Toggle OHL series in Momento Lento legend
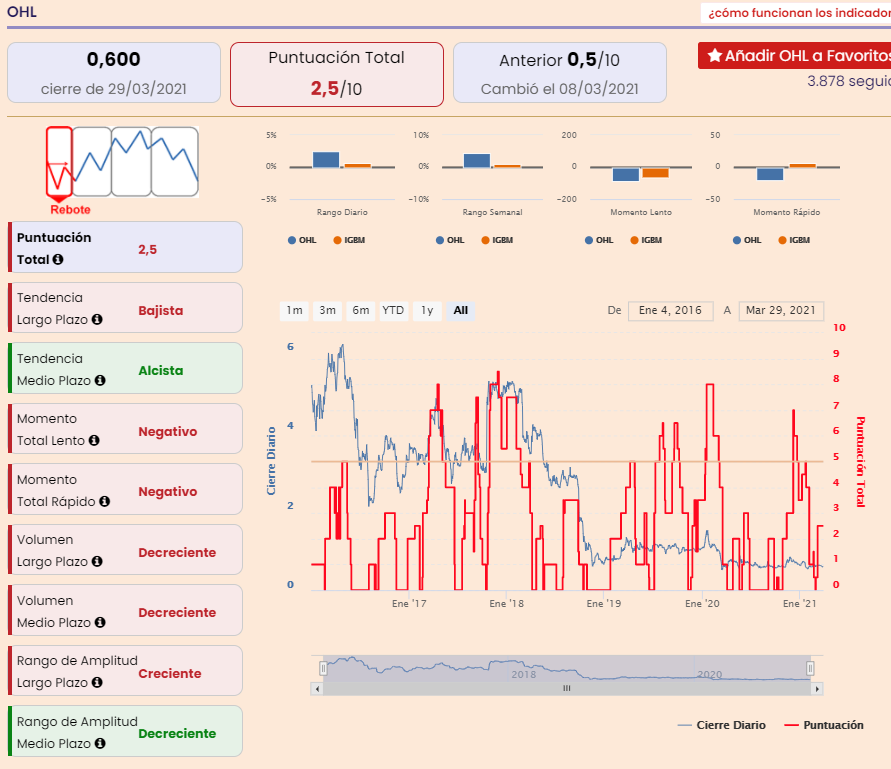Screen dimensions: 891x769 tap(599, 240)
